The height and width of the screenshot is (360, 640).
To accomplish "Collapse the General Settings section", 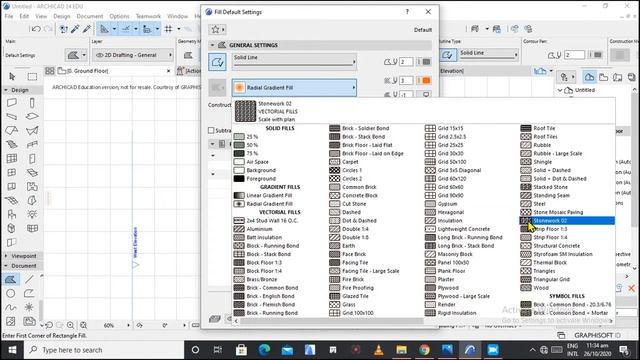I will tap(212, 45).
